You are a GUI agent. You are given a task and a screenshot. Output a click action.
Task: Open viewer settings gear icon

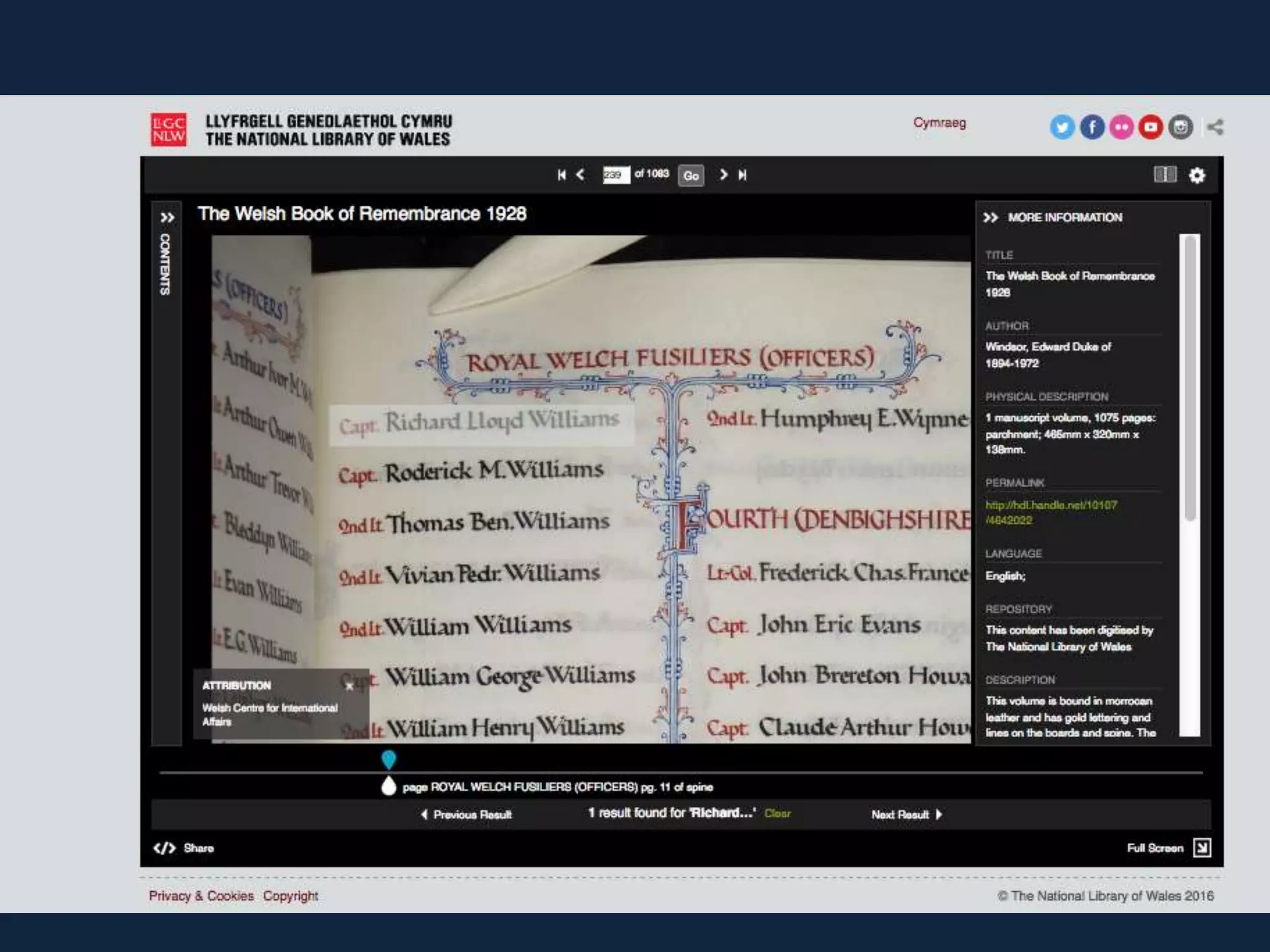[1197, 176]
